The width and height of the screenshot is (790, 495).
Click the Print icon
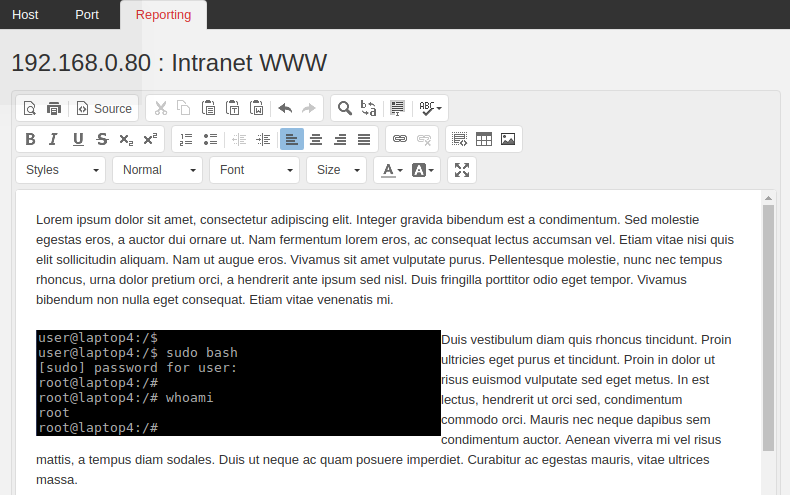(54, 108)
